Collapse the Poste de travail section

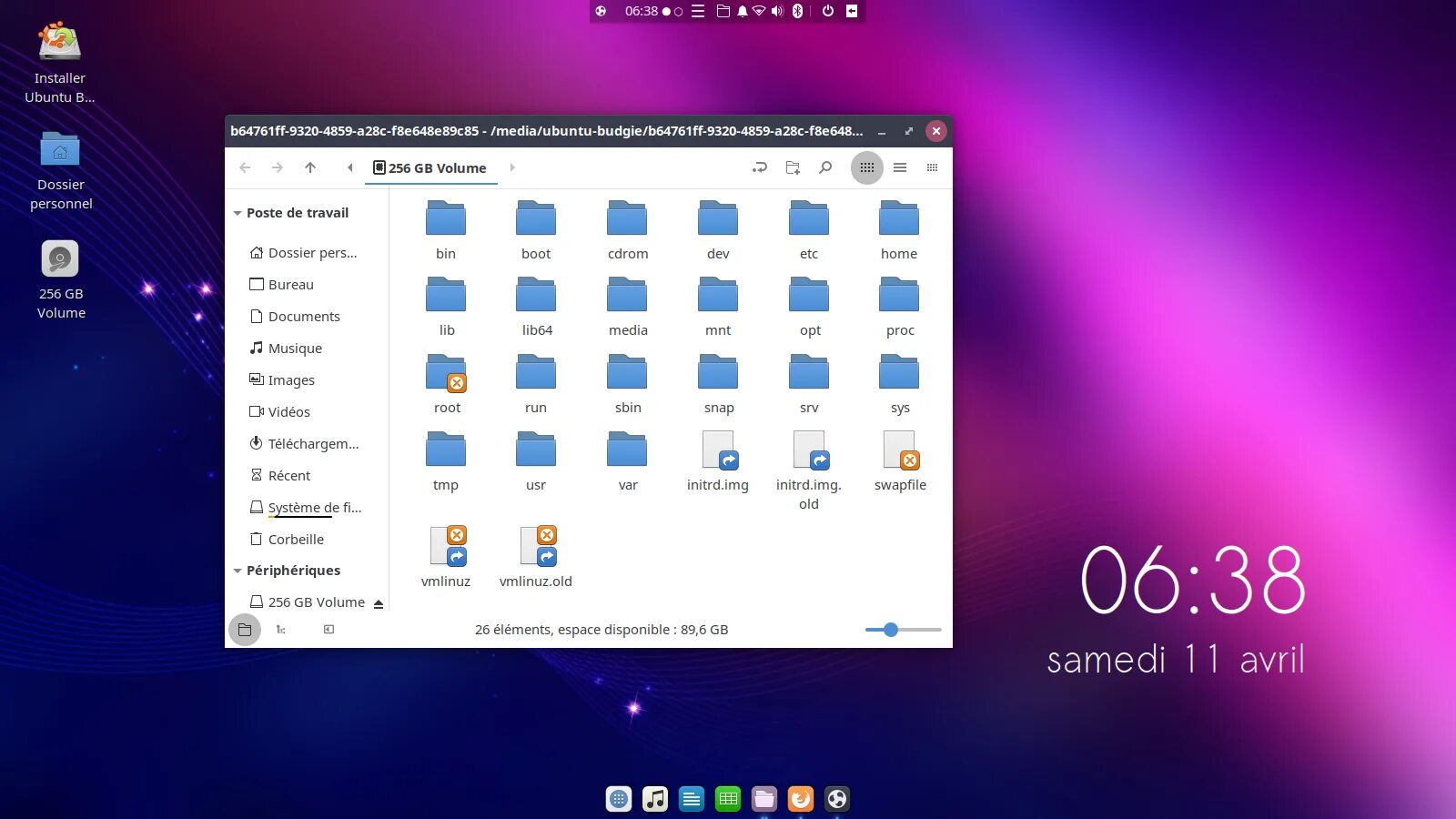pos(238,213)
